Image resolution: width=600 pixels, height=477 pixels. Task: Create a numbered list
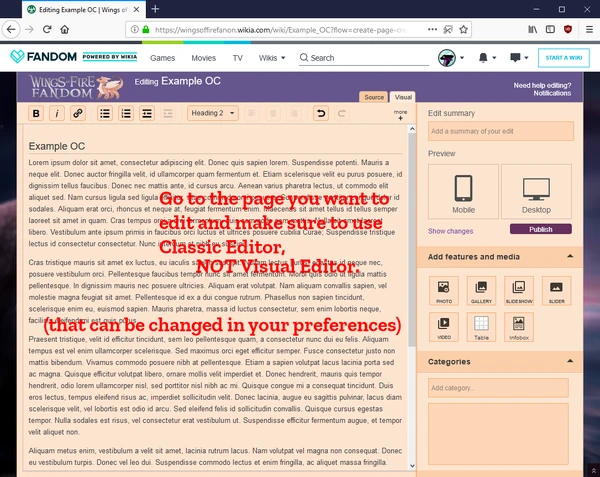(x=126, y=114)
